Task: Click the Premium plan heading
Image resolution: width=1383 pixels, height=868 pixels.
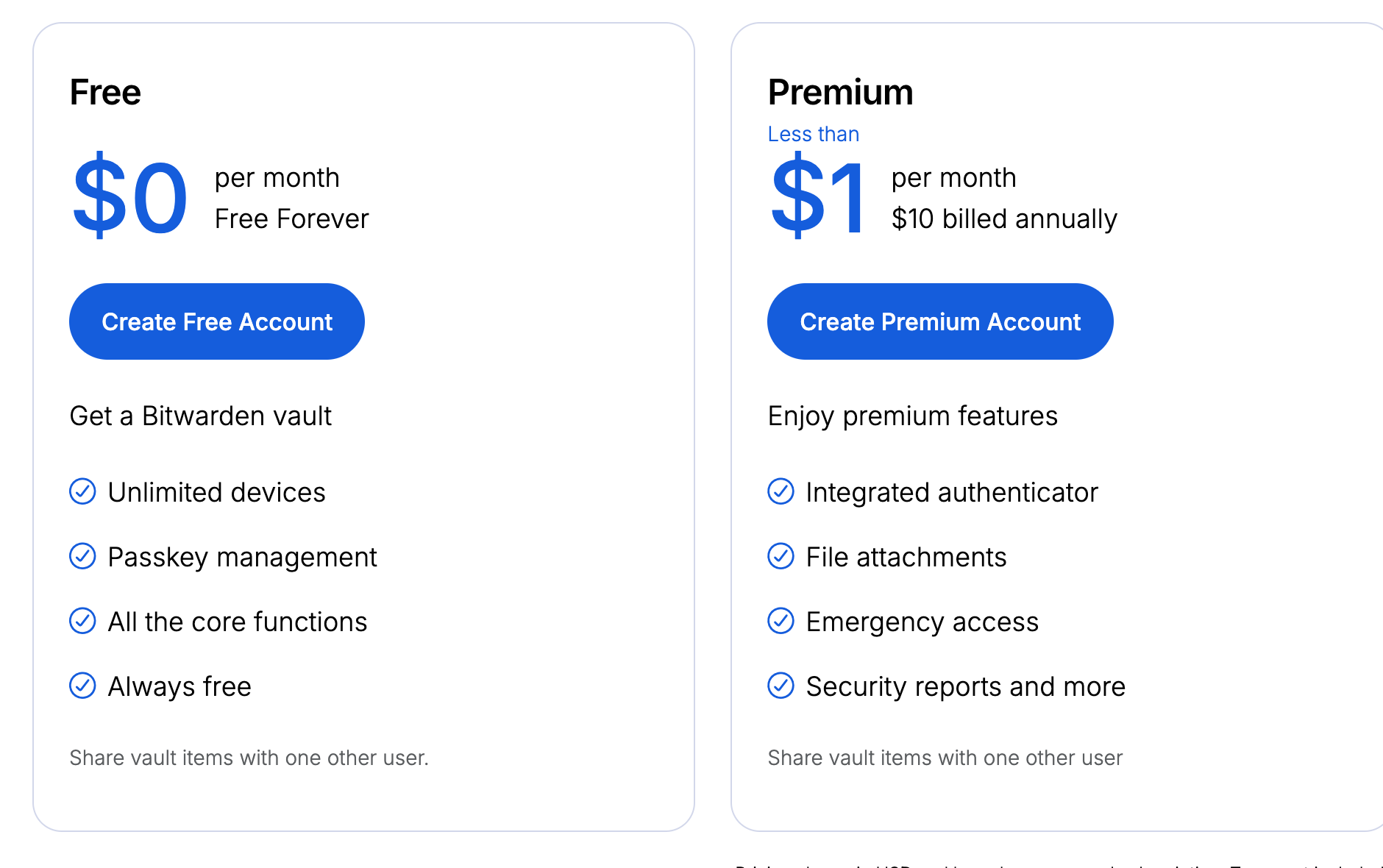Action: click(x=840, y=93)
